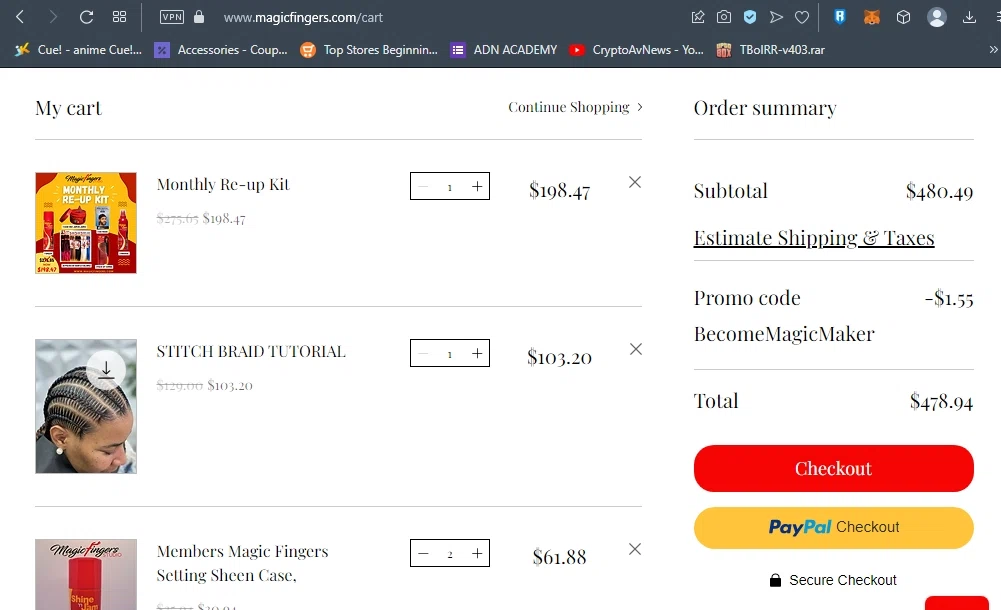Decrease quantity of STITCH BRAID TUTORIAL
The width and height of the screenshot is (1001, 610).
[x=423, y=353]
